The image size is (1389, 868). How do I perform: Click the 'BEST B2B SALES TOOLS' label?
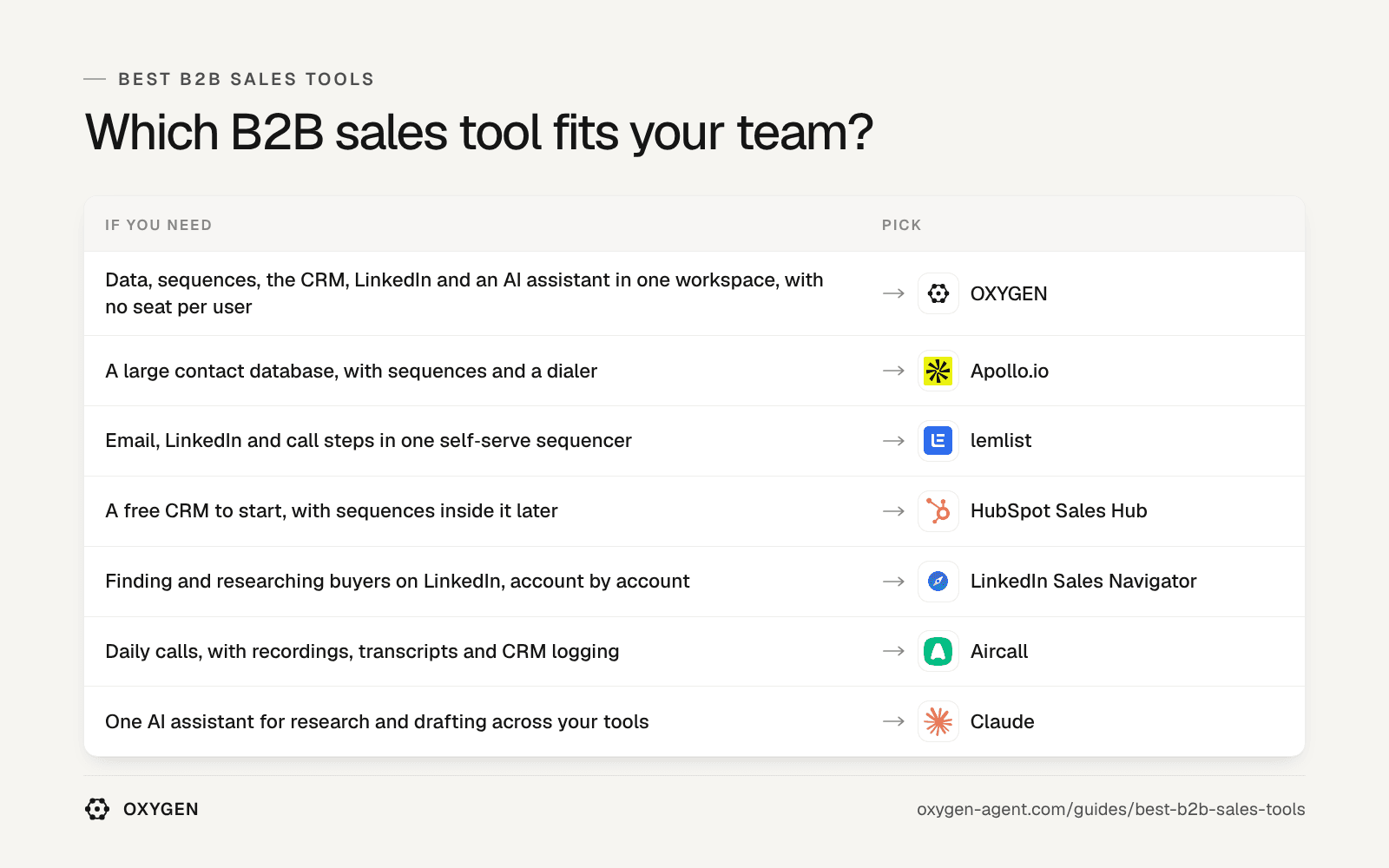coord(247,79)
